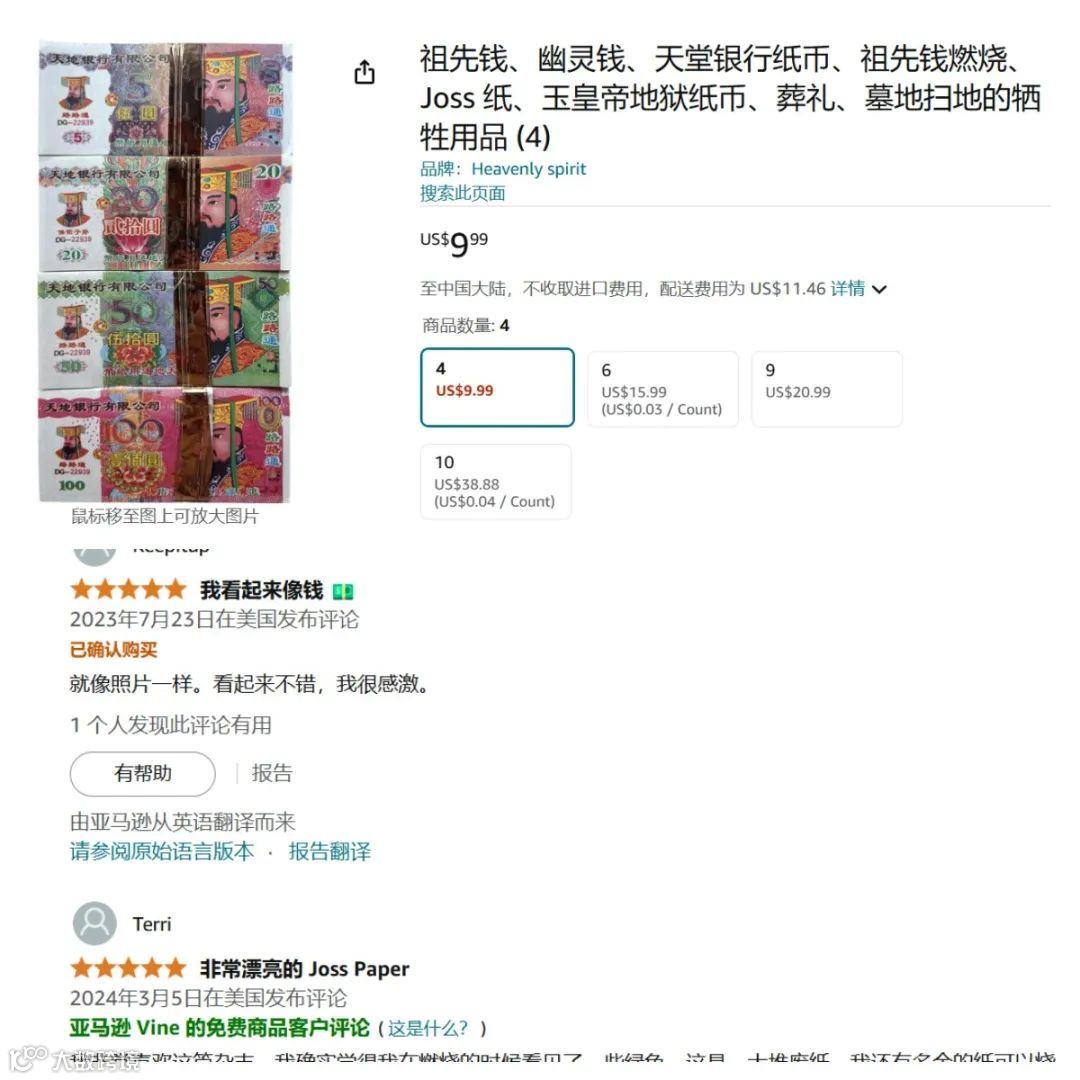Viewport: 1080px width, 1080px height.
Task: Open 请参阅原始语言版本 link
Action: click(162, 851)
